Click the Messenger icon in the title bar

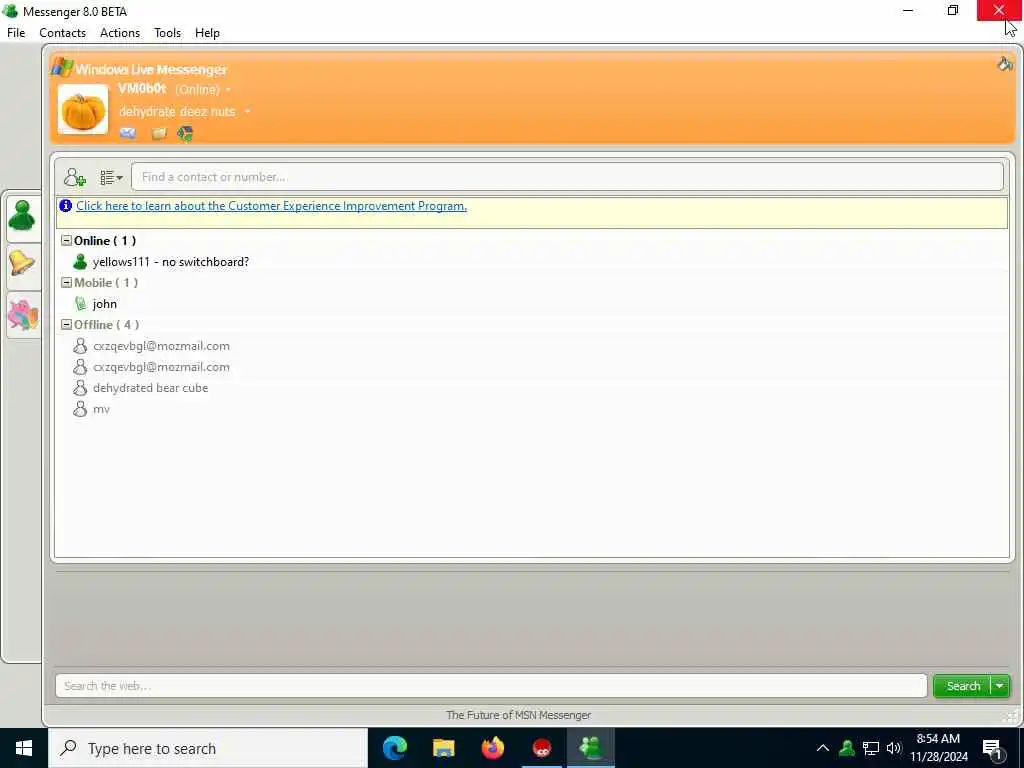pyautogui.click(x=10, y=11)
